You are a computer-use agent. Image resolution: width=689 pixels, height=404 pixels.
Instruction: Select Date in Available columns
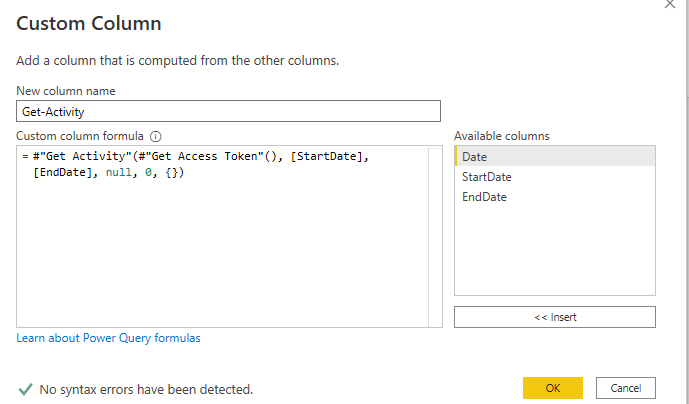point(555,157)
